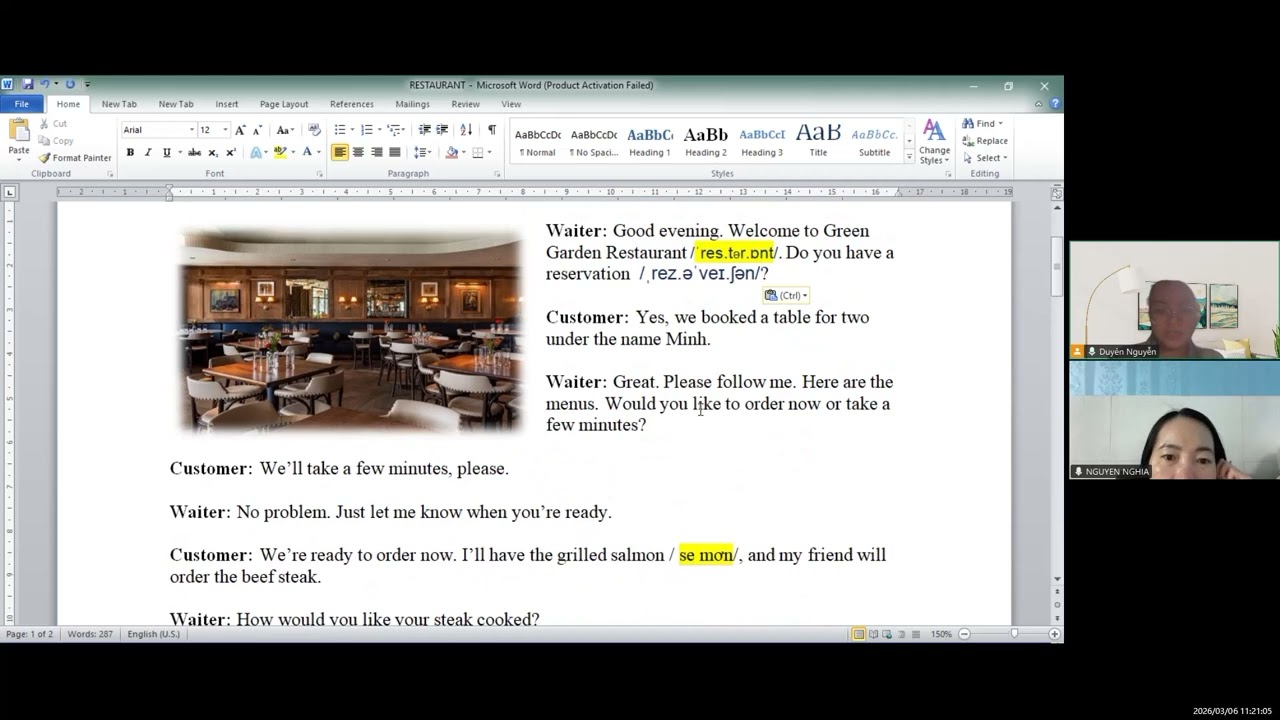Open the font name dropdown
The image size is (1280, 720).
coord(192,130)
